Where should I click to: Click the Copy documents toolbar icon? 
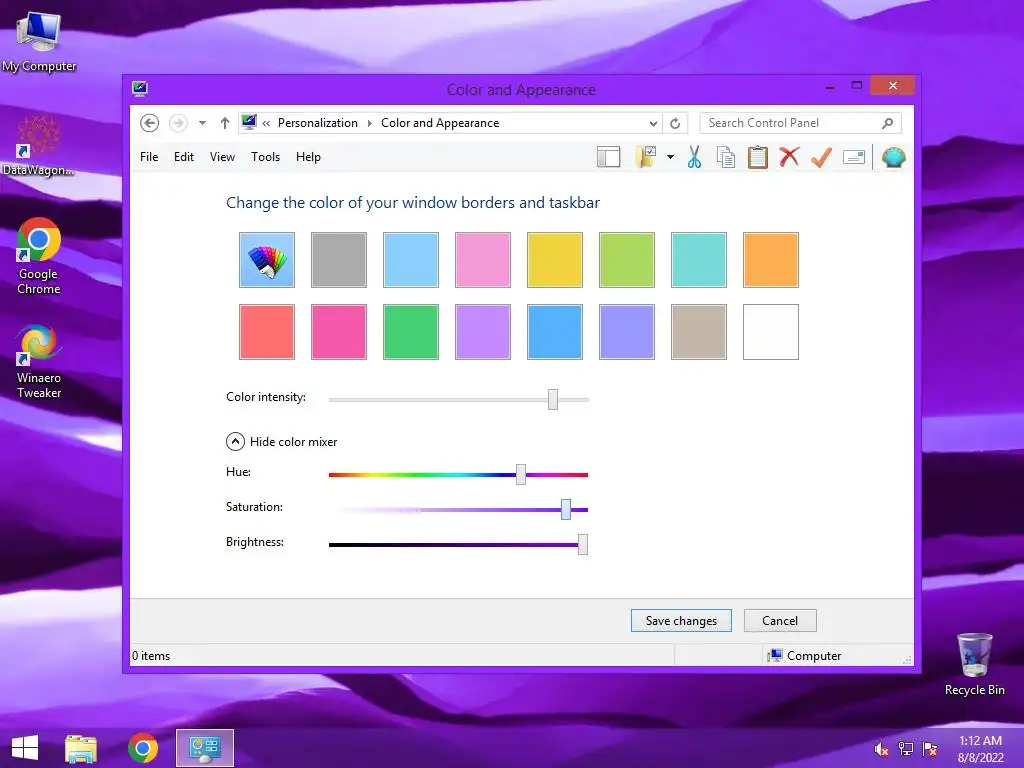pos(726,157)
